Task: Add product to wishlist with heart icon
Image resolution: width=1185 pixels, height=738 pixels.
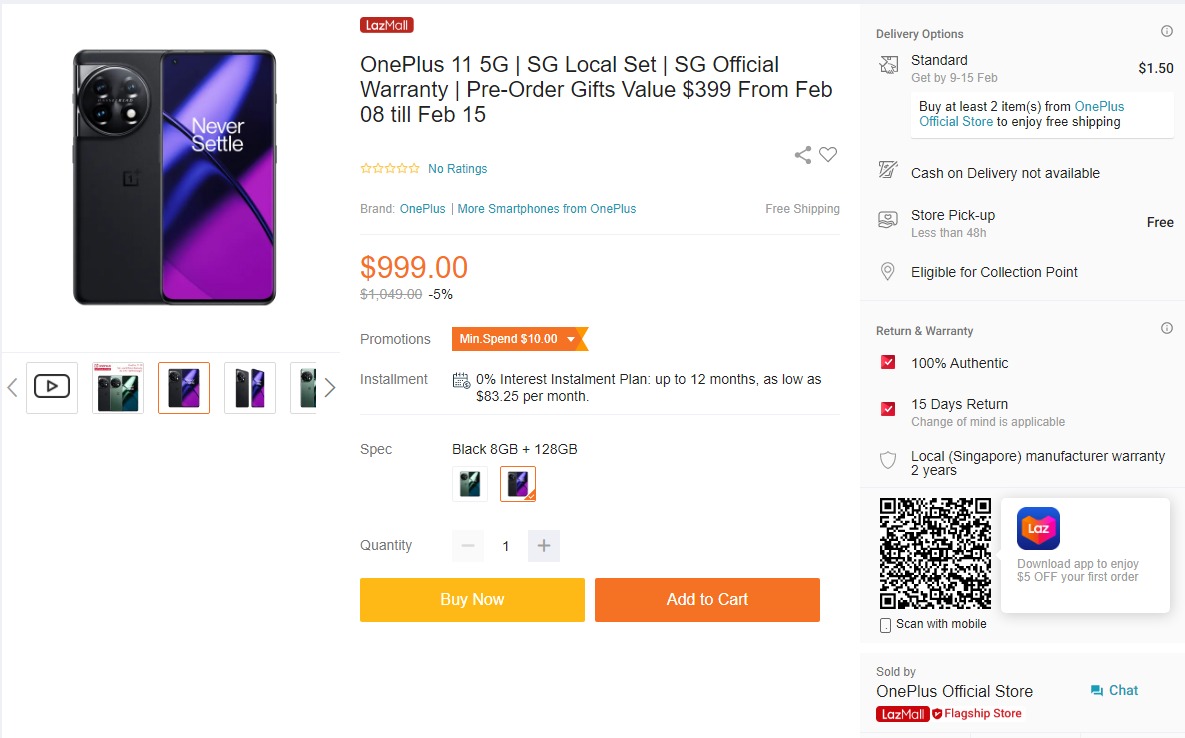Action: pos(828,155)
